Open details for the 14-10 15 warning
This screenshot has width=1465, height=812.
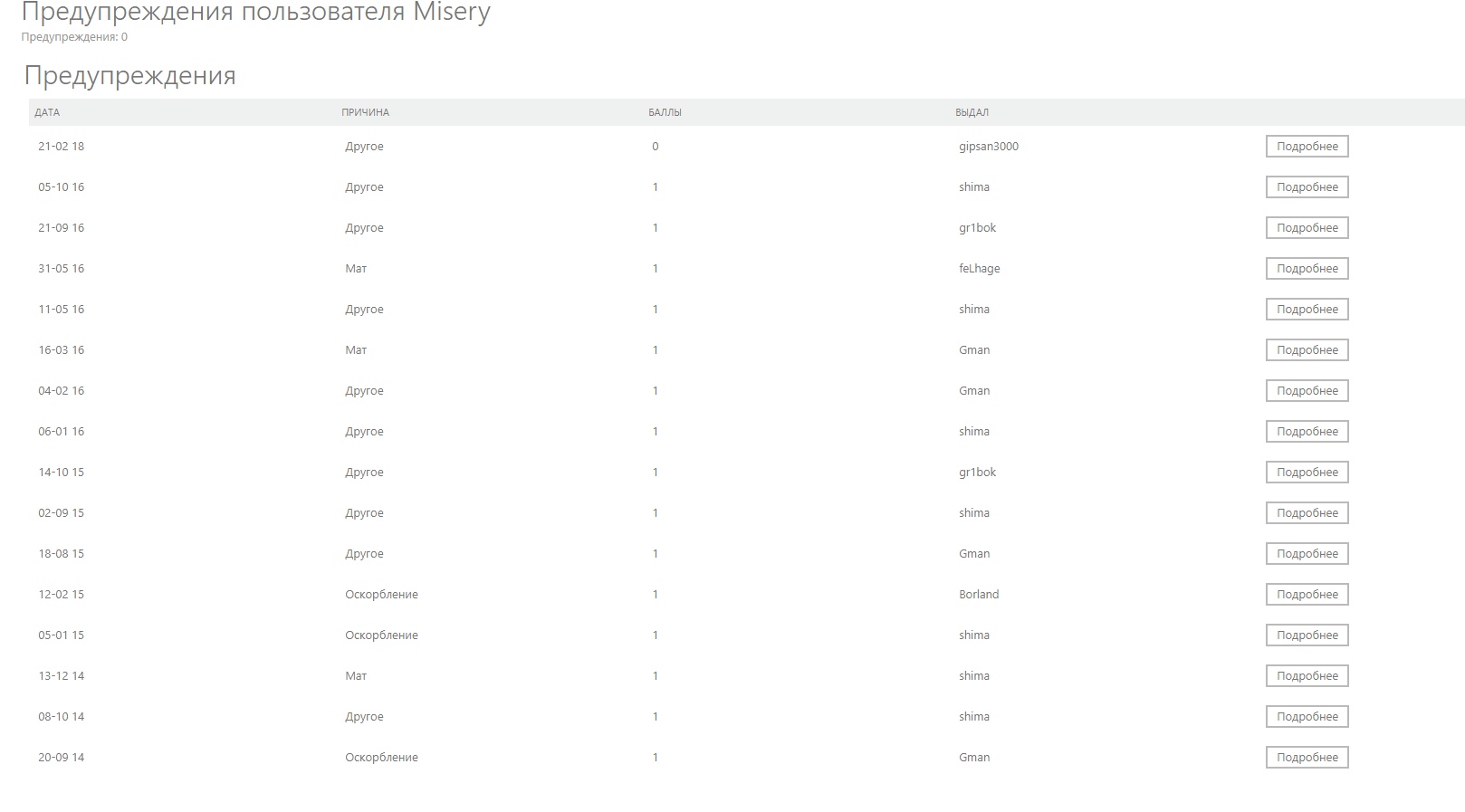point(1307,473)
